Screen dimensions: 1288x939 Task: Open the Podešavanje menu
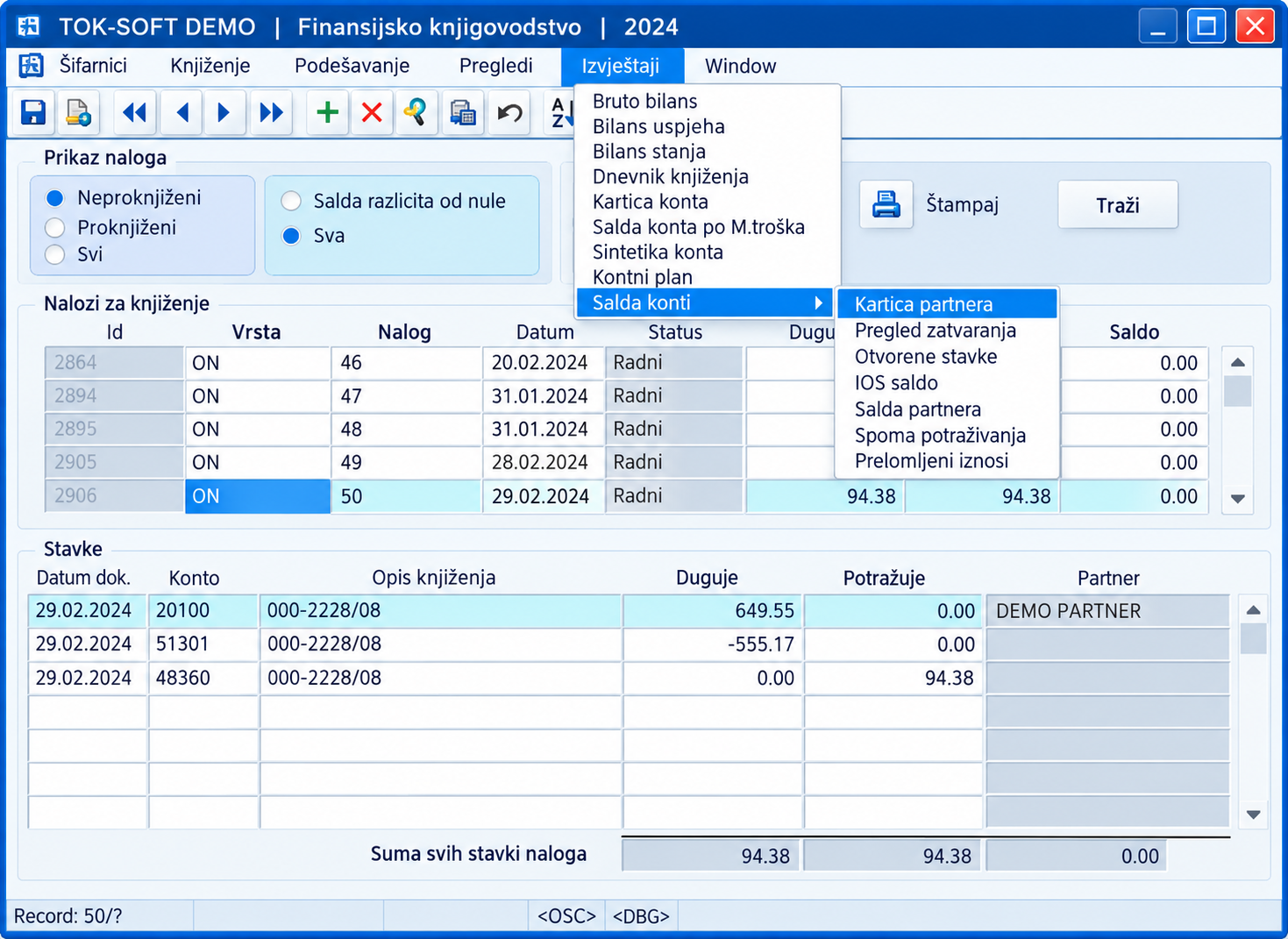click(x=352, y=66)
